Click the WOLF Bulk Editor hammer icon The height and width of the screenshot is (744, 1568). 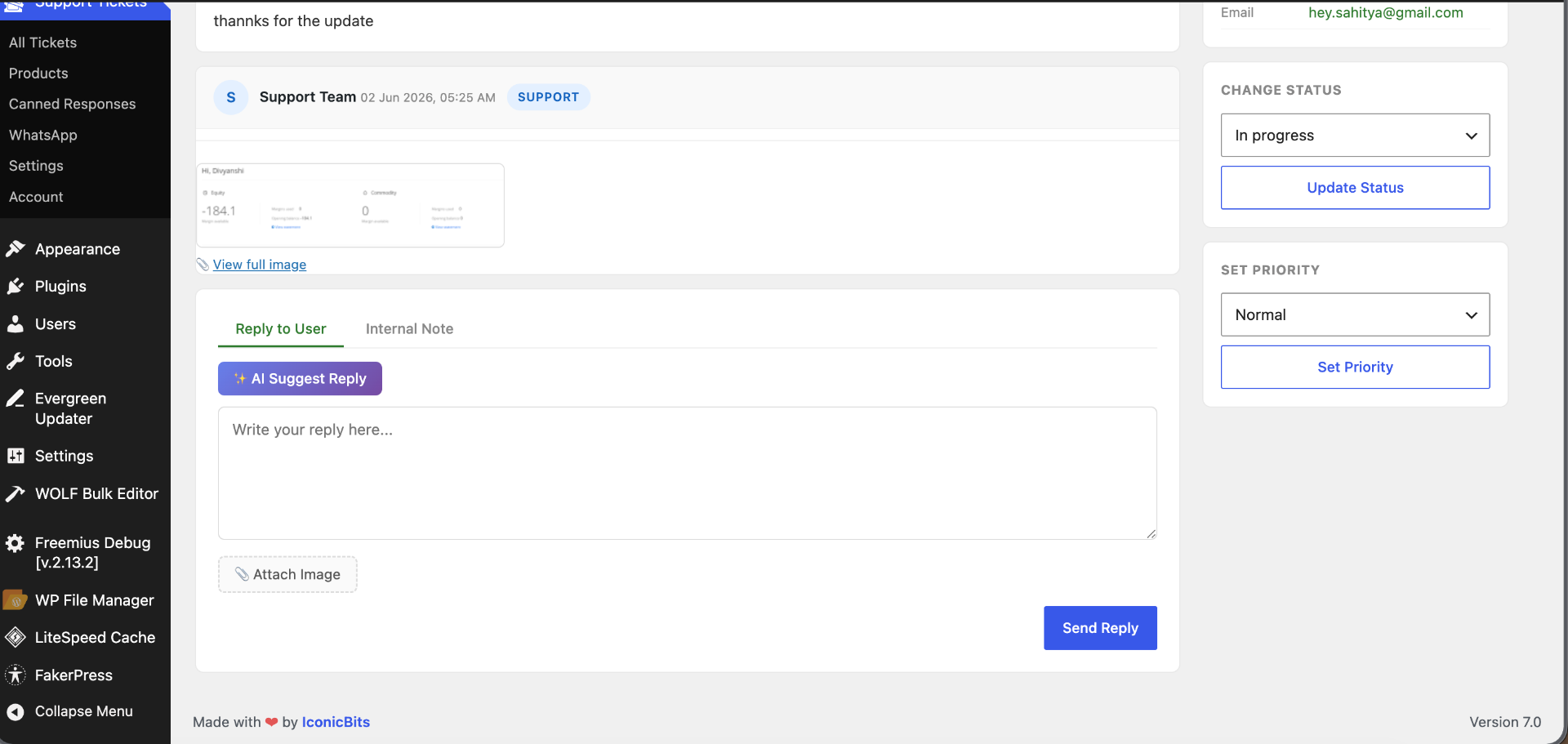point(16,493)
